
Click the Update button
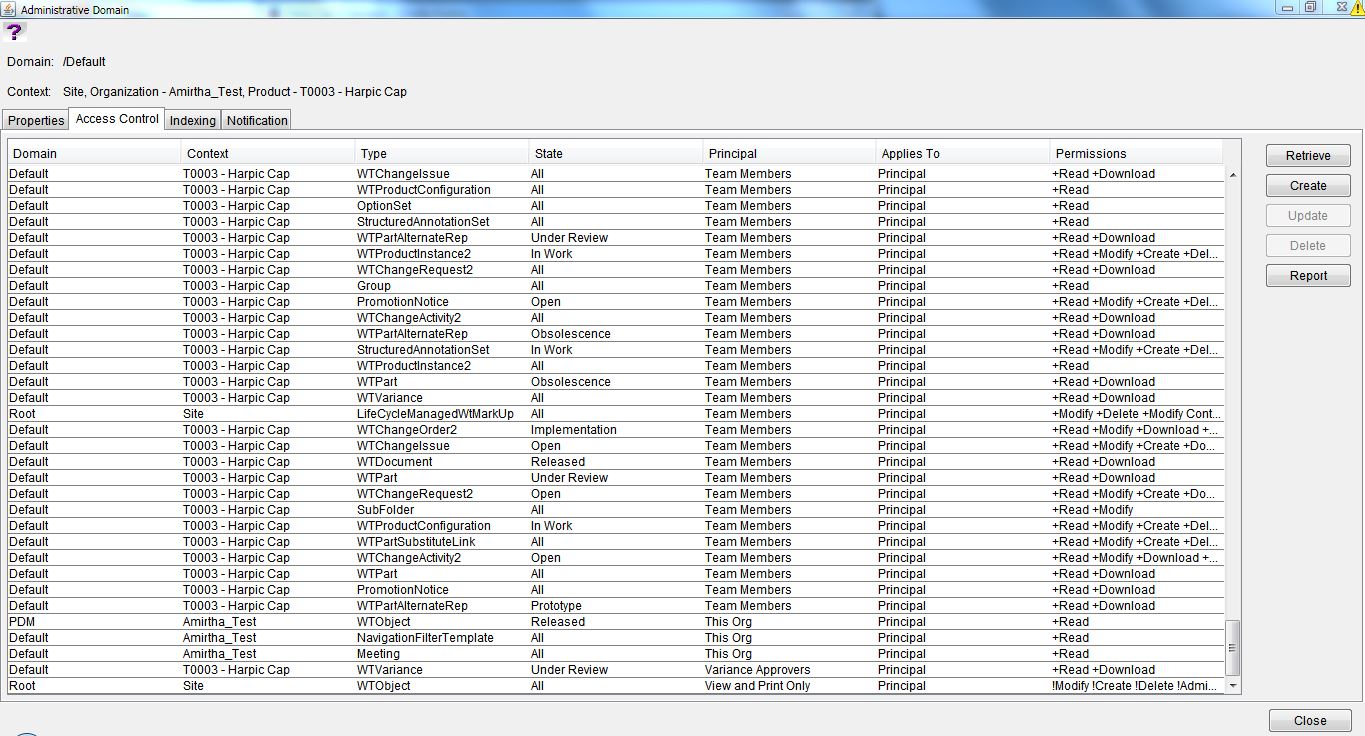pyautogui.click(x=1308, y=216)
